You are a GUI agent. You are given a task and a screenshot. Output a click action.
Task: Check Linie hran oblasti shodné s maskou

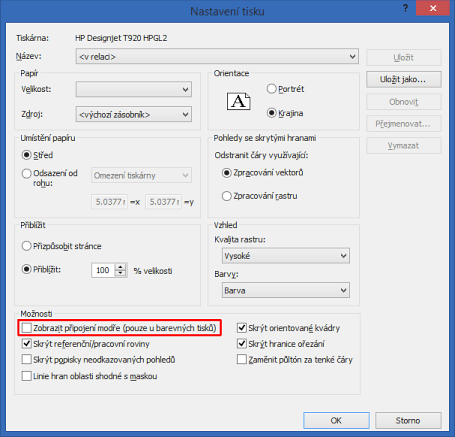(x=26, y=376)
